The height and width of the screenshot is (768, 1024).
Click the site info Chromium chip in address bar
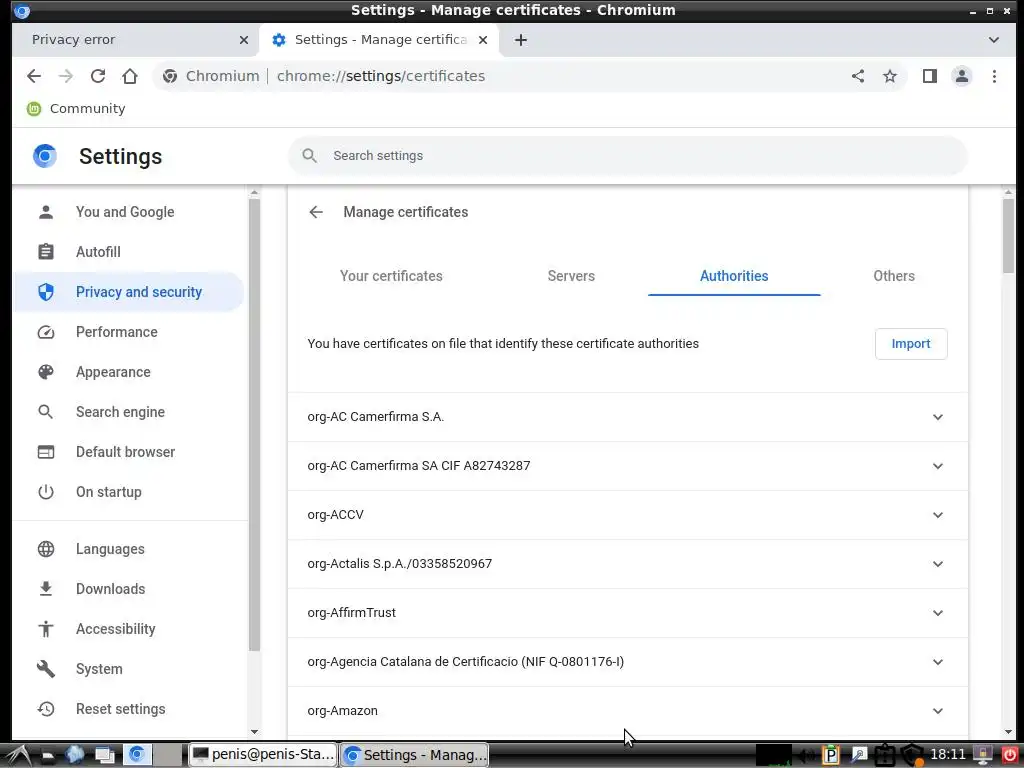click(211, 76)
